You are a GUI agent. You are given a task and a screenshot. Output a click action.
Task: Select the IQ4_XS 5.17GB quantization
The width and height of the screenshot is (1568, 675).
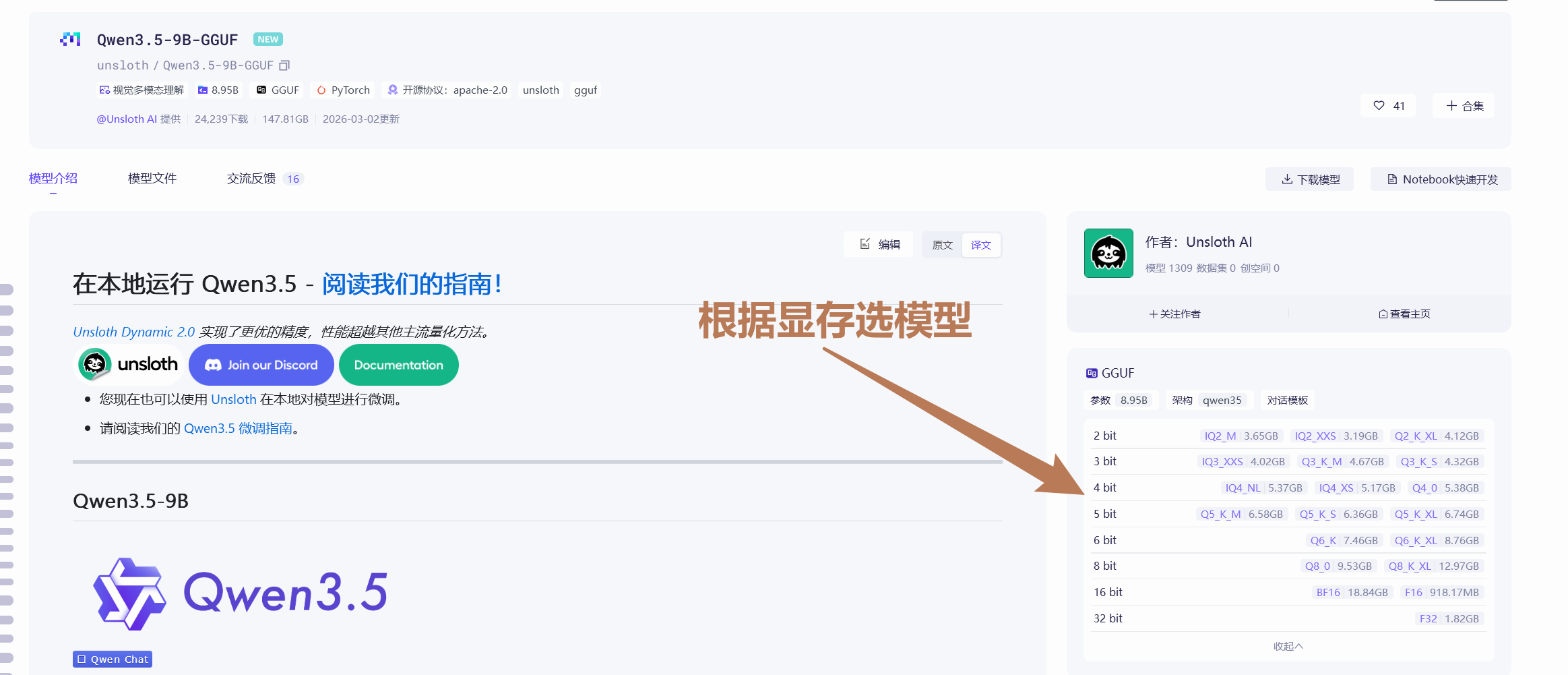coord(1357,488)
